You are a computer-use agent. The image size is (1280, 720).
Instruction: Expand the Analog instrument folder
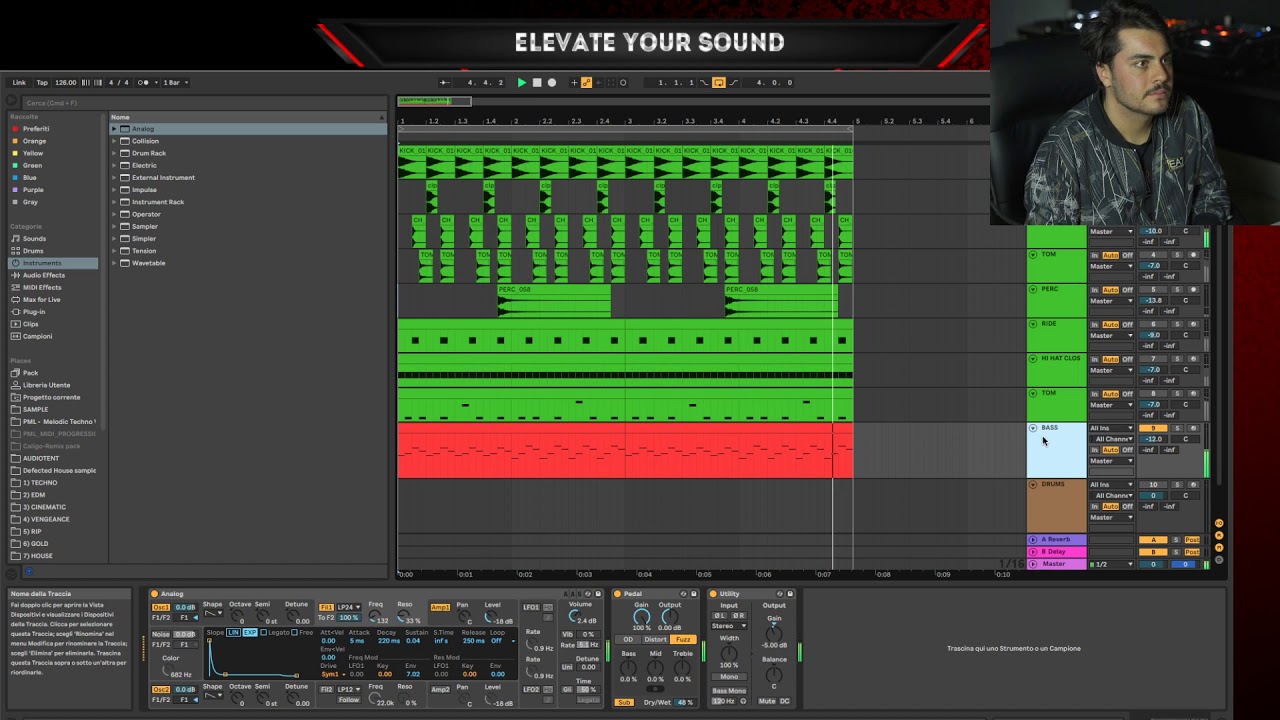pyautogui.click(x=115, y=129)
